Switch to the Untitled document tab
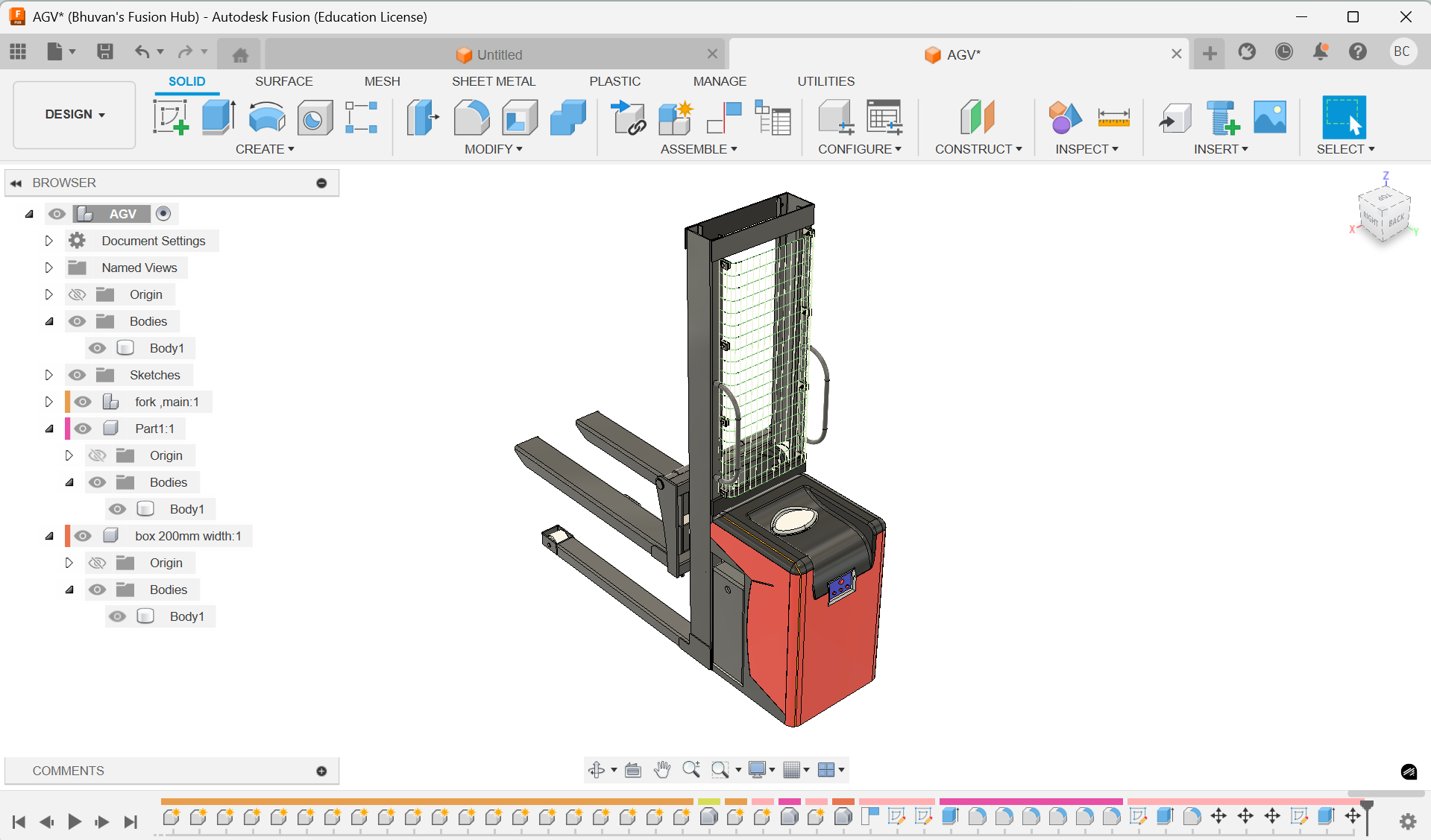The width and height of the screenshot is (1431, 840). [x=495, y=54]
